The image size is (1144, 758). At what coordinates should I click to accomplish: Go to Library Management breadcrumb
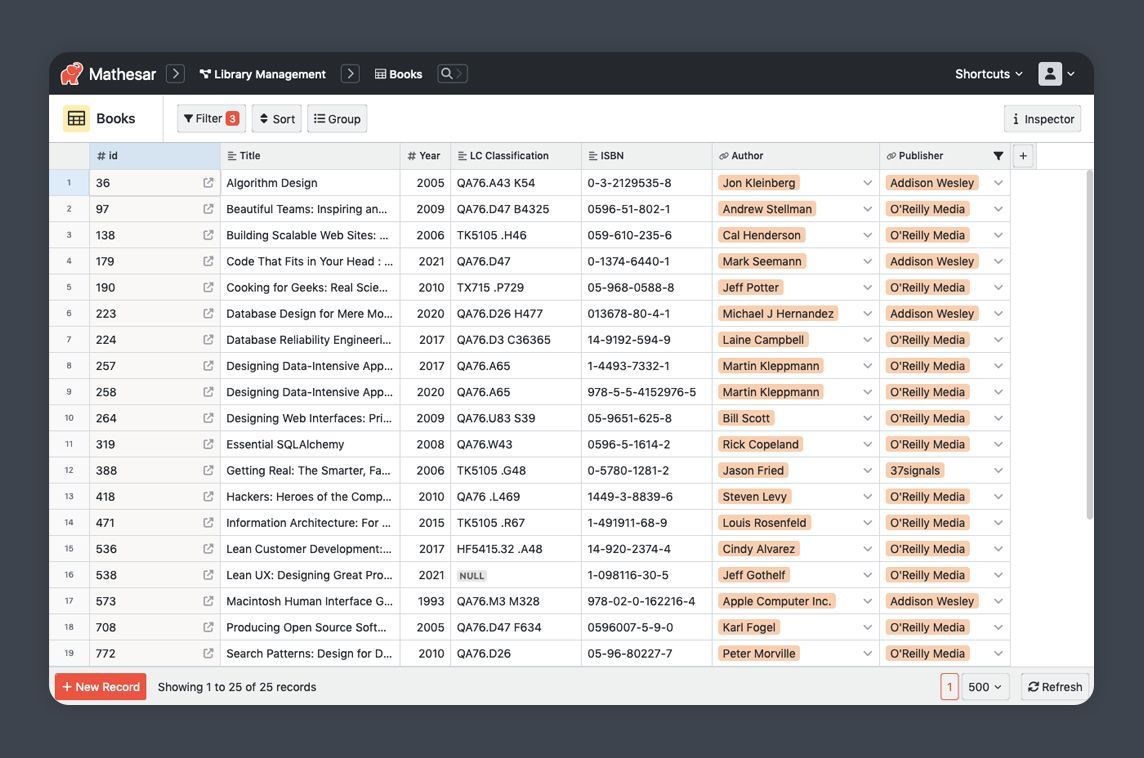pos(263,74)
